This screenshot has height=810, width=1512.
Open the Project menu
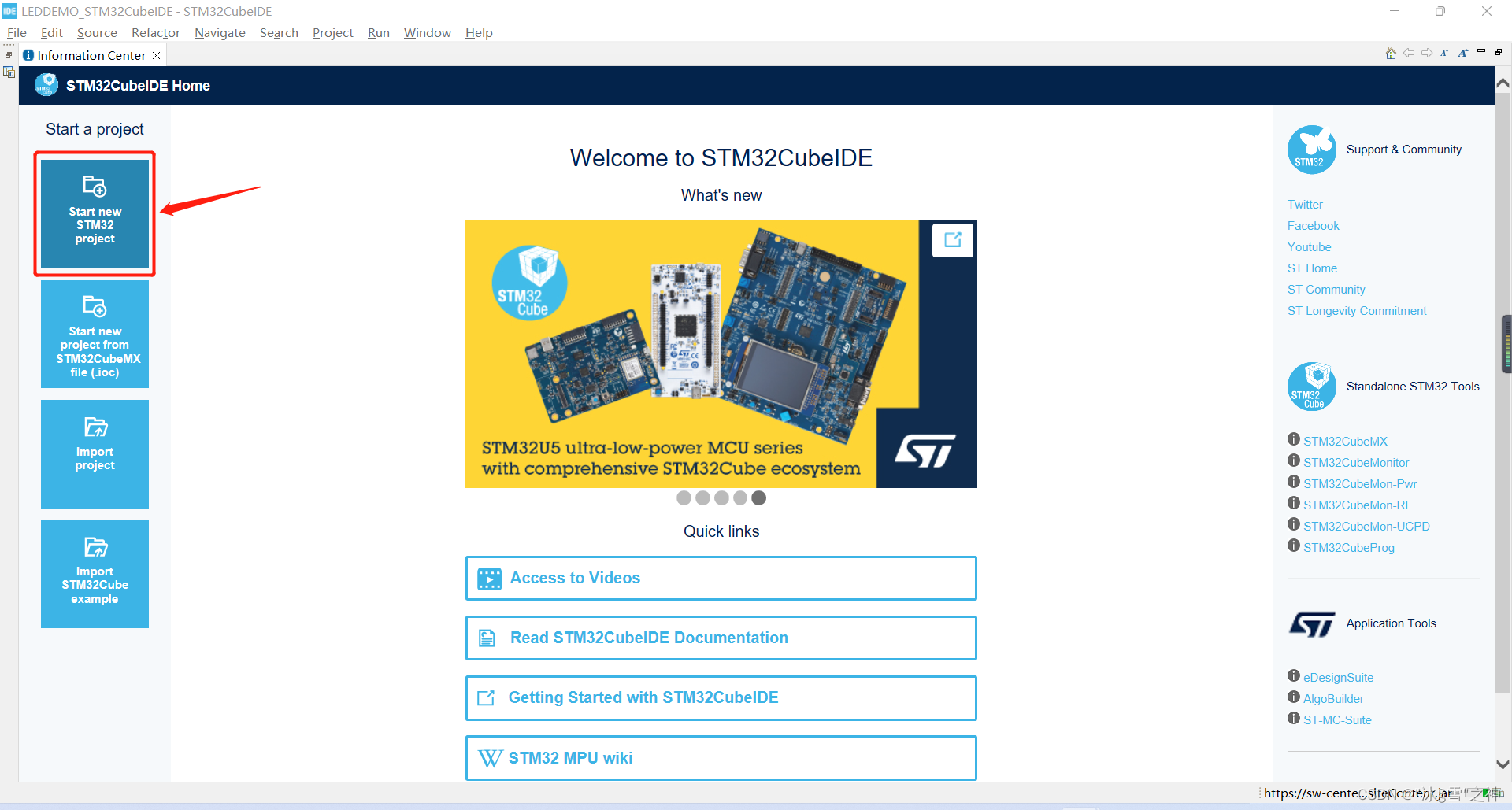click(332, 32)
